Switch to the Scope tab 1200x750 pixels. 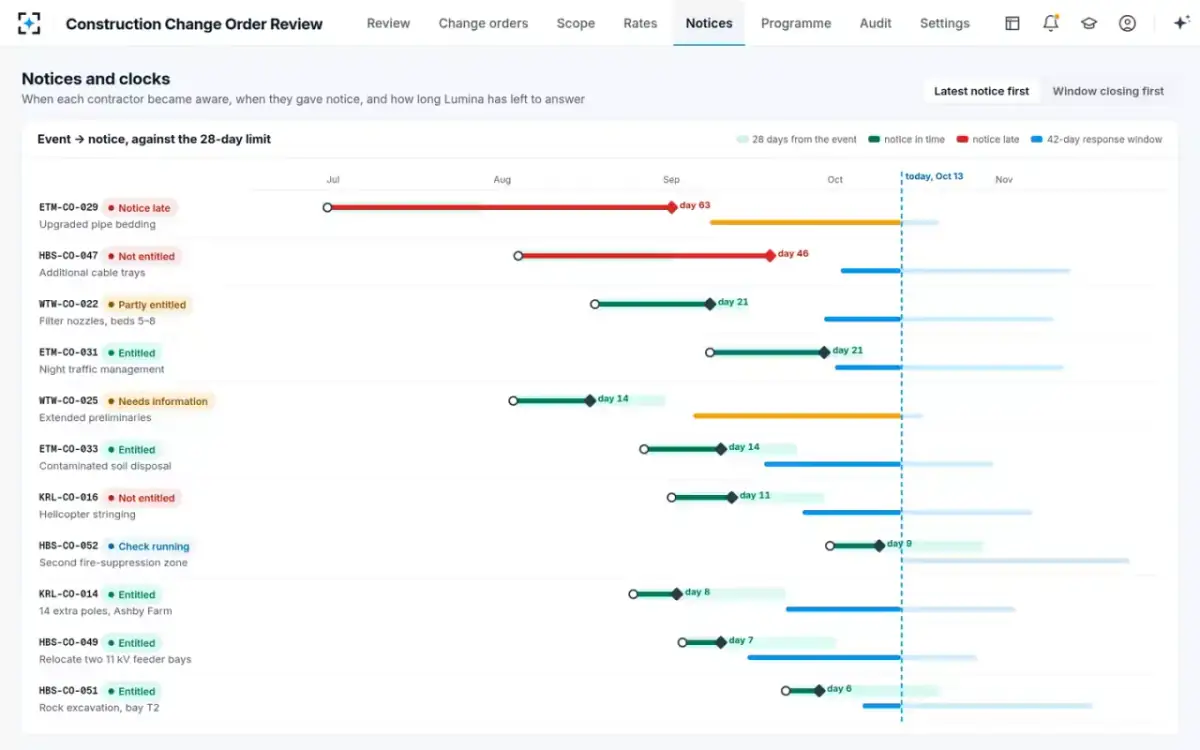point(576,23)
